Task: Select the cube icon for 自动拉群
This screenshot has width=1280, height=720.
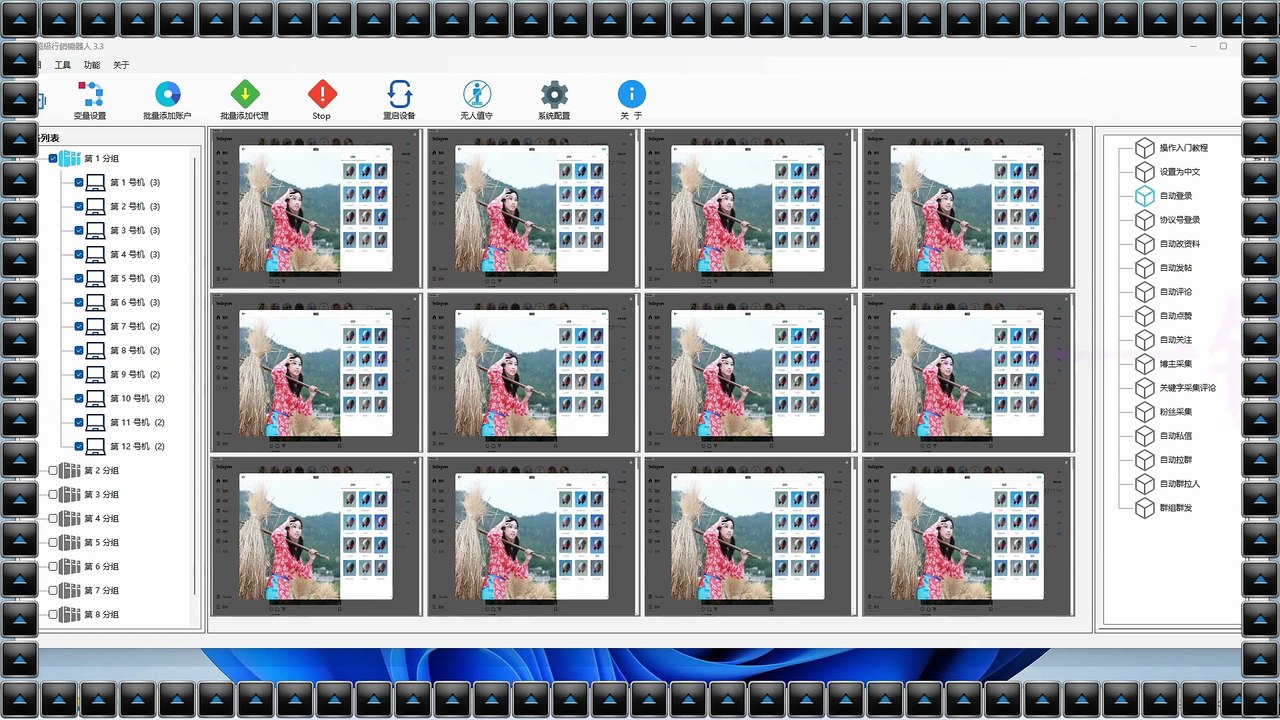Action: click(1144, 460)
